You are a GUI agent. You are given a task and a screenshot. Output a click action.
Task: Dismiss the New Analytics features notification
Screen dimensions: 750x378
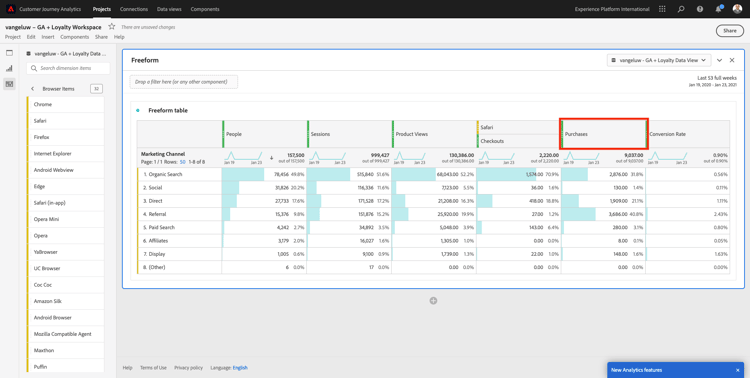(737, 370)
